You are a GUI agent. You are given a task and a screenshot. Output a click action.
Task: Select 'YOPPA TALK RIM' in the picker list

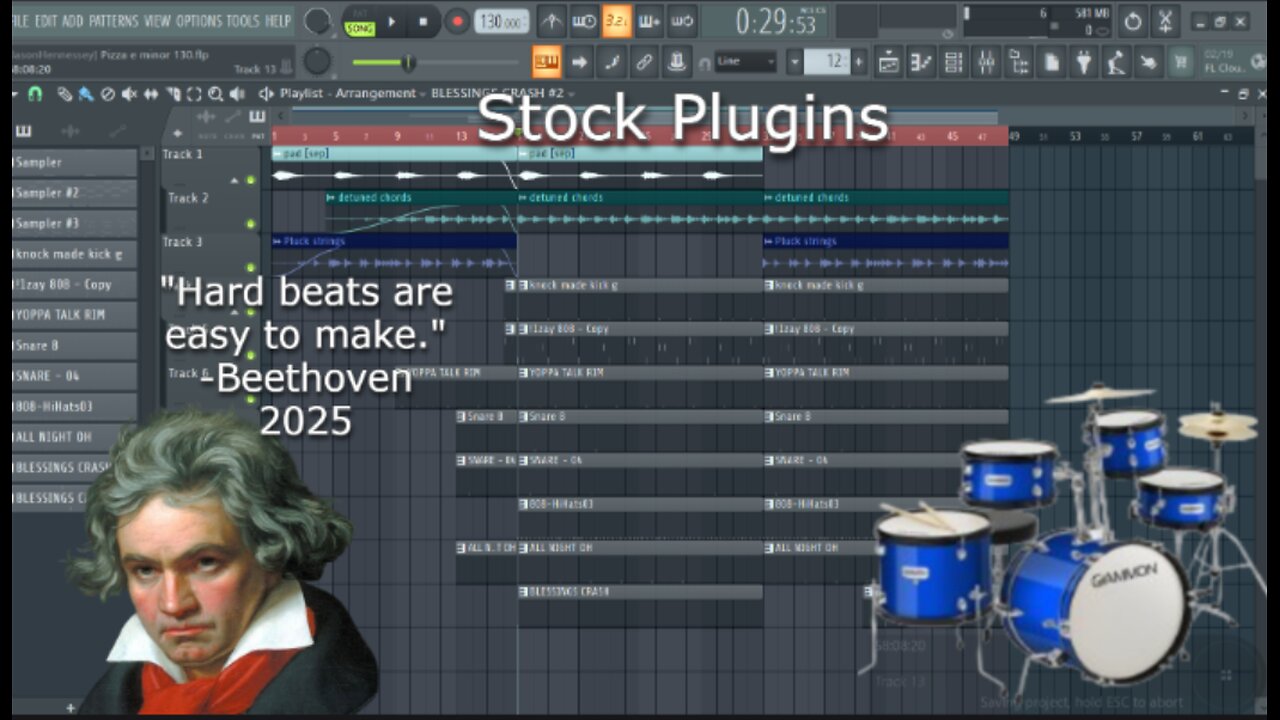(74, 315)
